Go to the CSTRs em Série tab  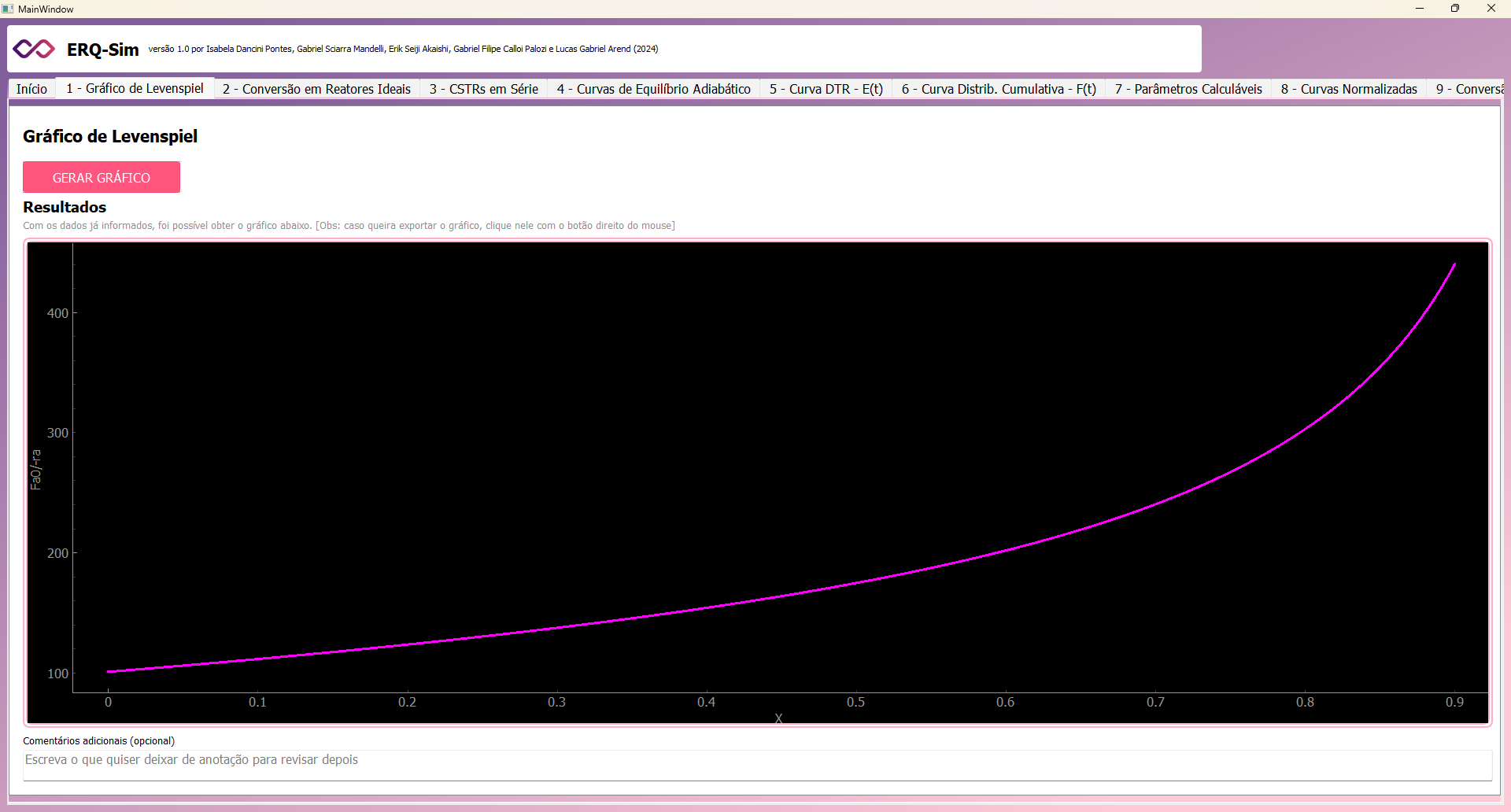(483, 89)
